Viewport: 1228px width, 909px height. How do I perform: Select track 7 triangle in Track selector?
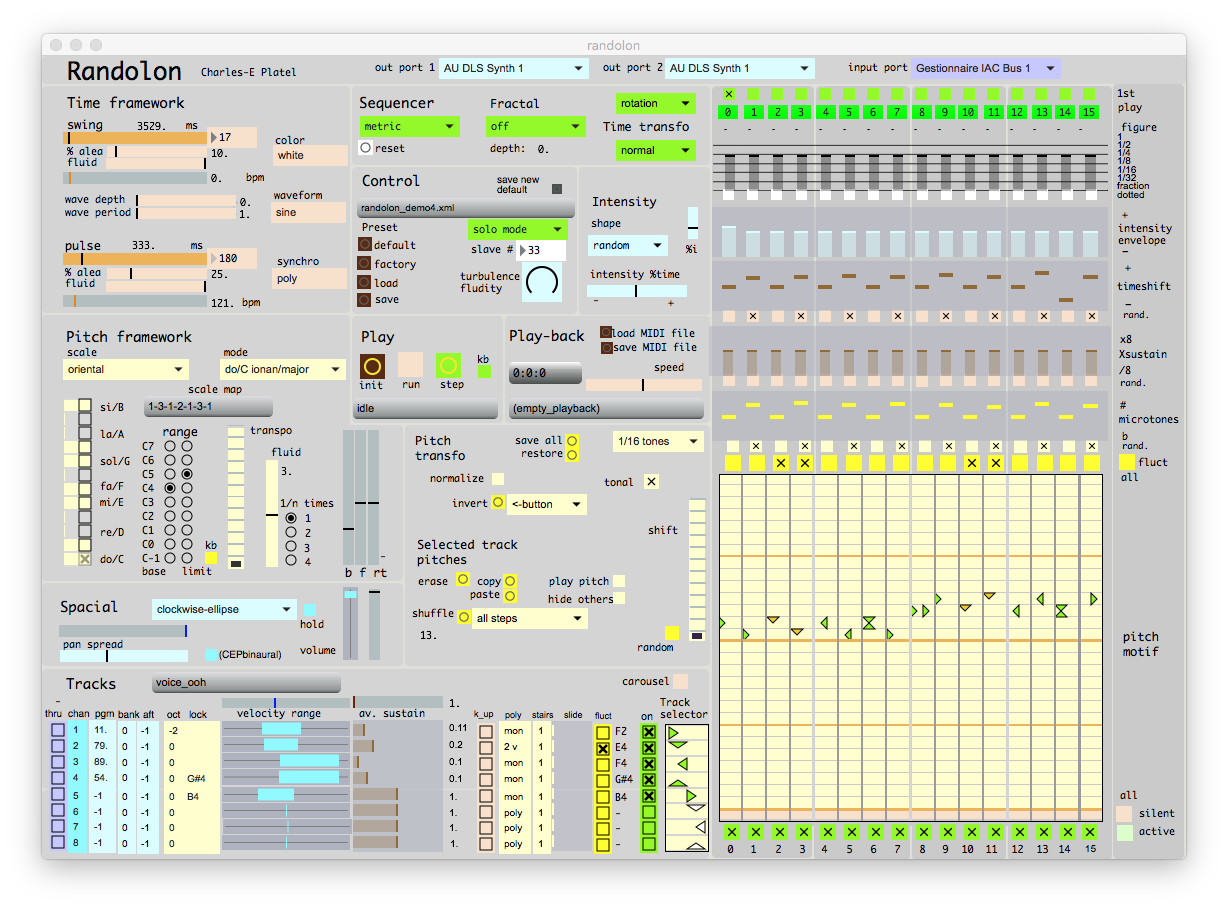pos(699,827)
